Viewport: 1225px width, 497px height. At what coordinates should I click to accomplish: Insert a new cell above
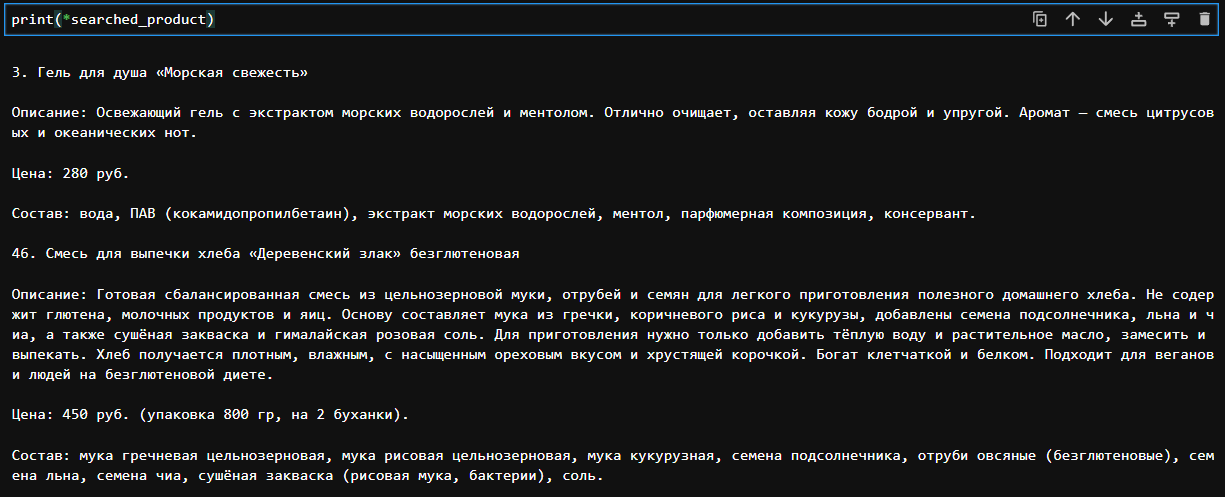pyautogui.click(x=1138, y=19)
